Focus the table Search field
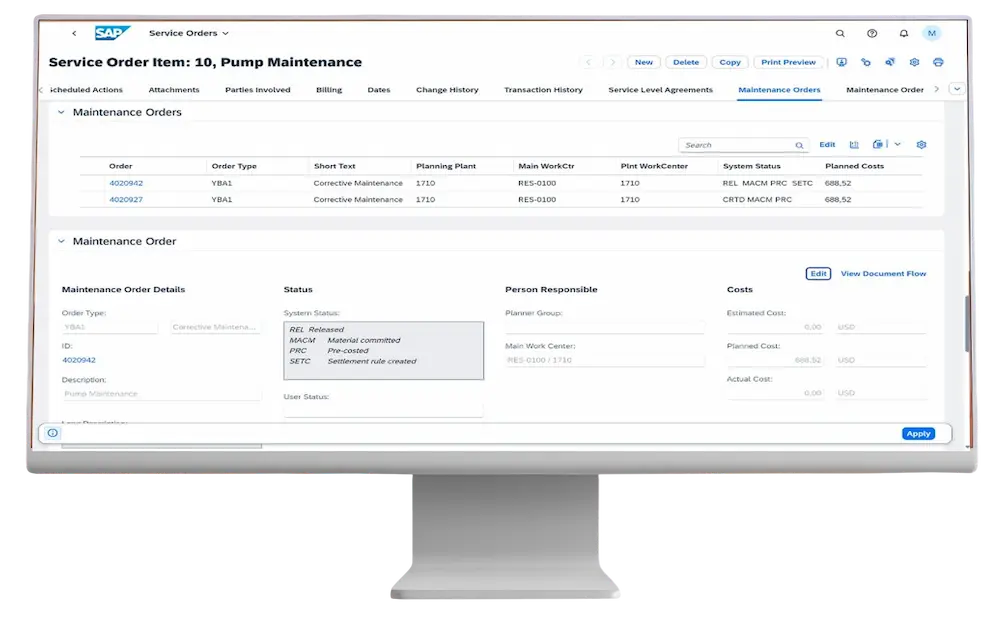Image resolution: width=1000 pixels, height=619 pixels. click(x=744, y=145)
